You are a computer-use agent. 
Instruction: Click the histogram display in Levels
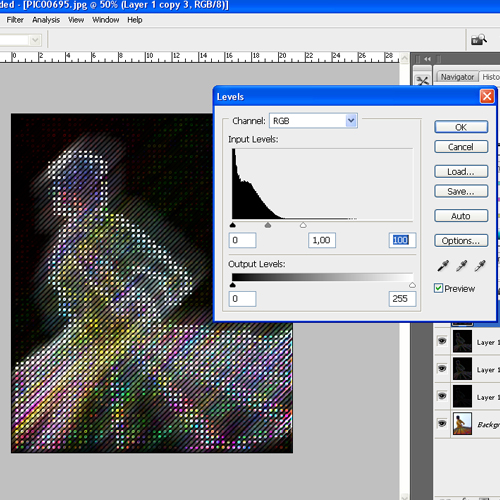pos(322,184)
